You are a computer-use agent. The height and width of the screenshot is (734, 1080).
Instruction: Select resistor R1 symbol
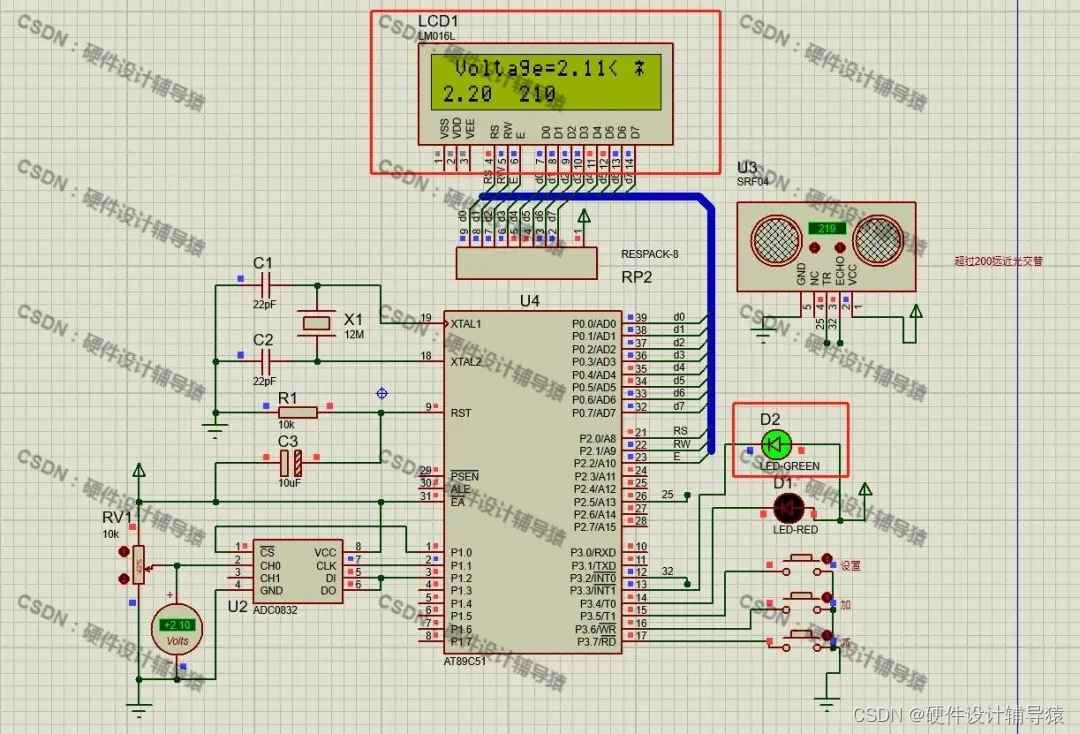(298, 412)
